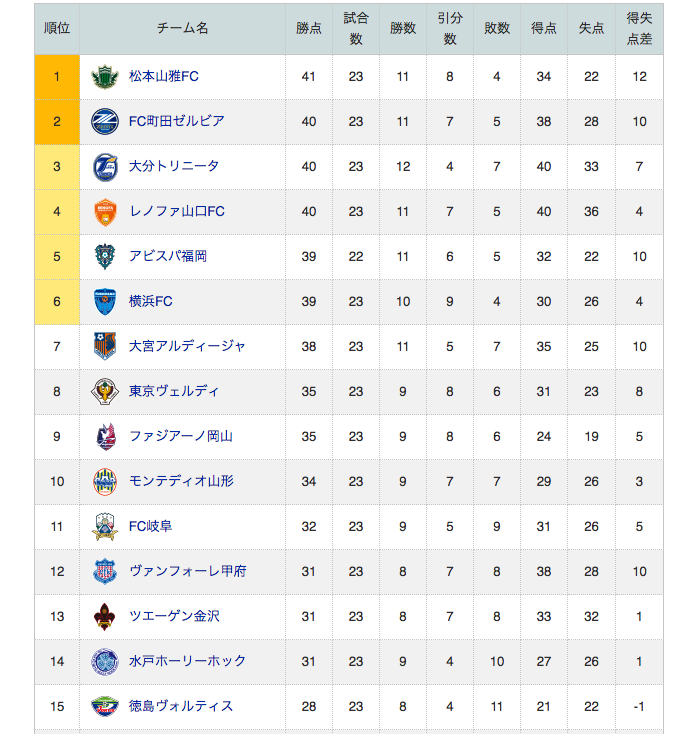
Task: Open the 大分トリニータ team page
Action: [x=174, y=166]
